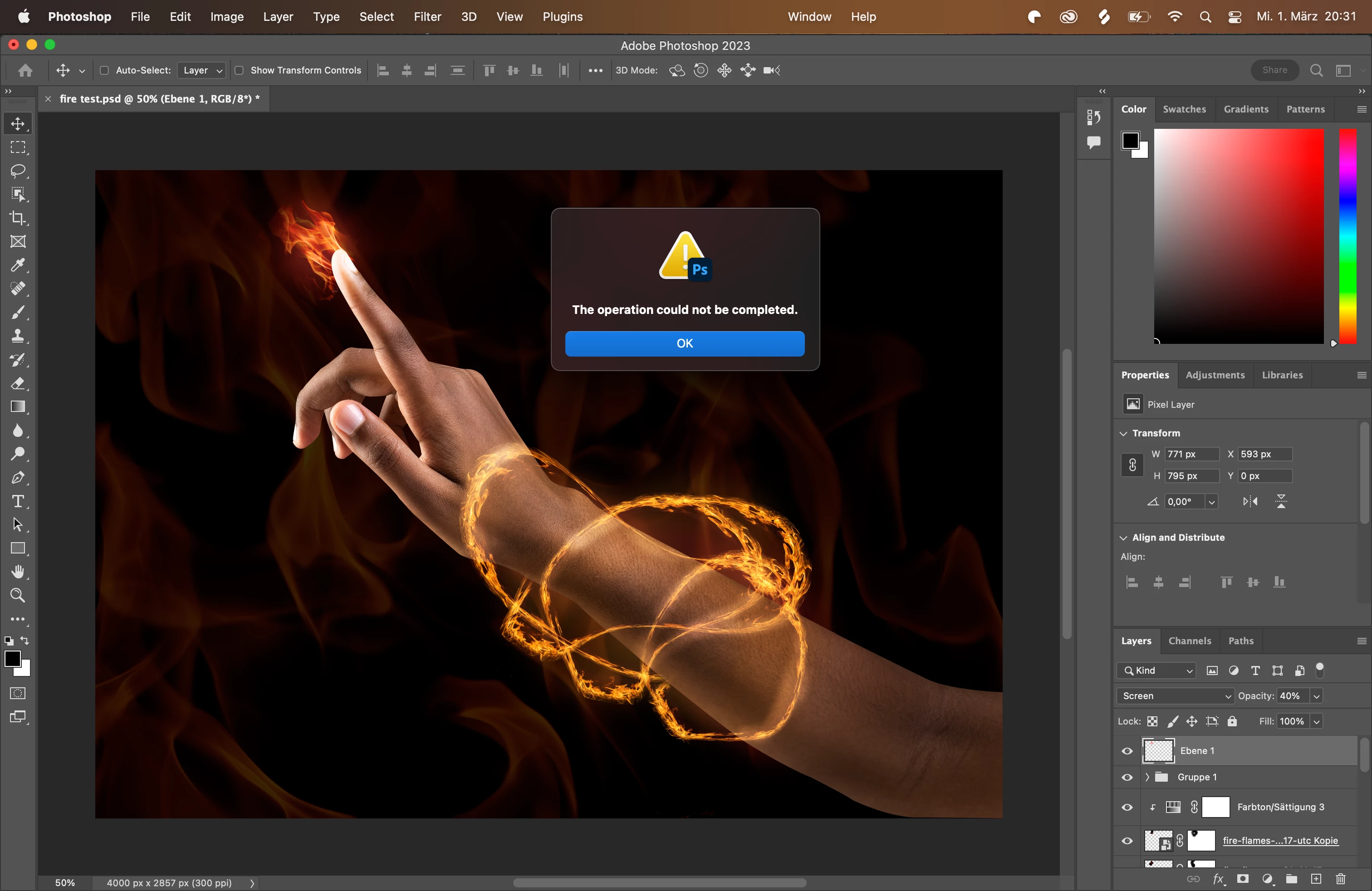Select the Crop tool
Screen dimensions: 1372x891
pyautogui.click(x=18, y=218)
